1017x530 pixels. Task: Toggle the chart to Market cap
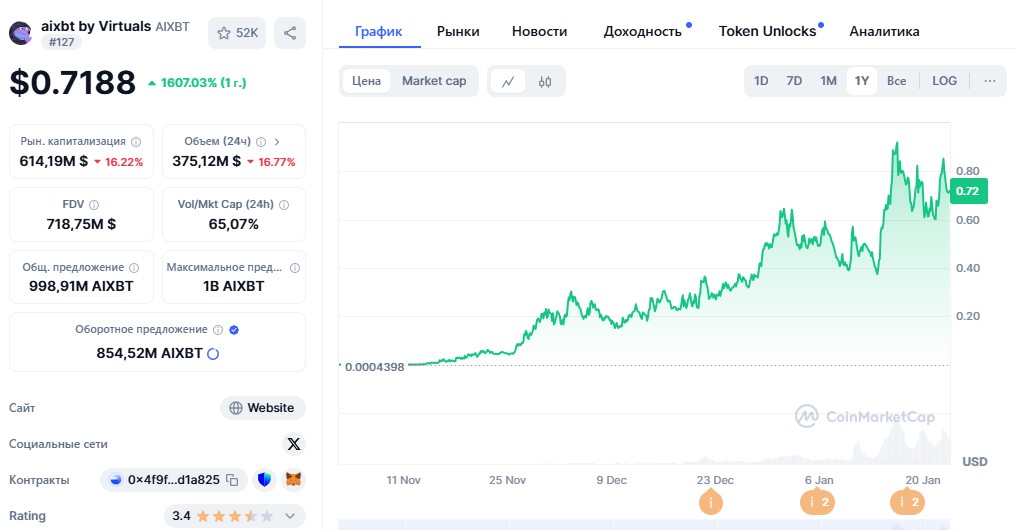pyautogui.click(x=434, y=81)
